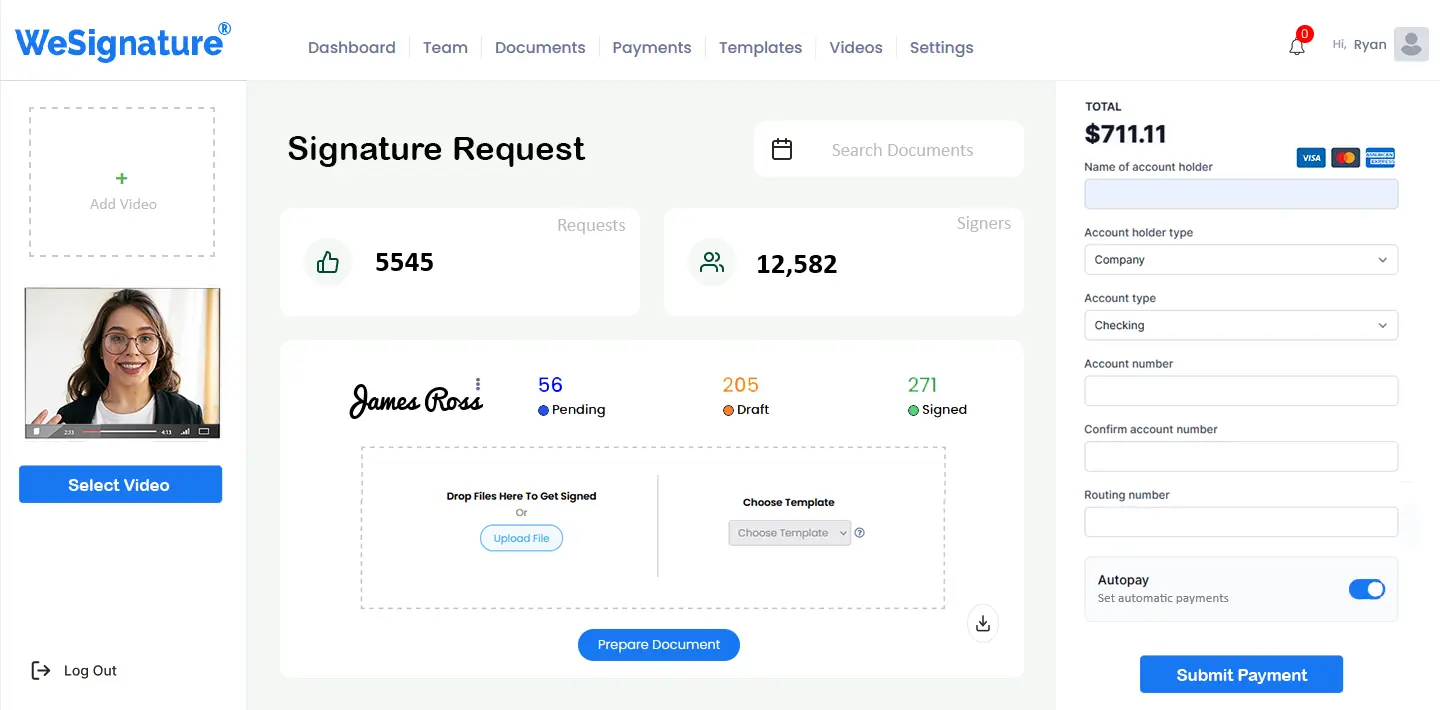Open the Documents menu item

[x=540, y=47]
